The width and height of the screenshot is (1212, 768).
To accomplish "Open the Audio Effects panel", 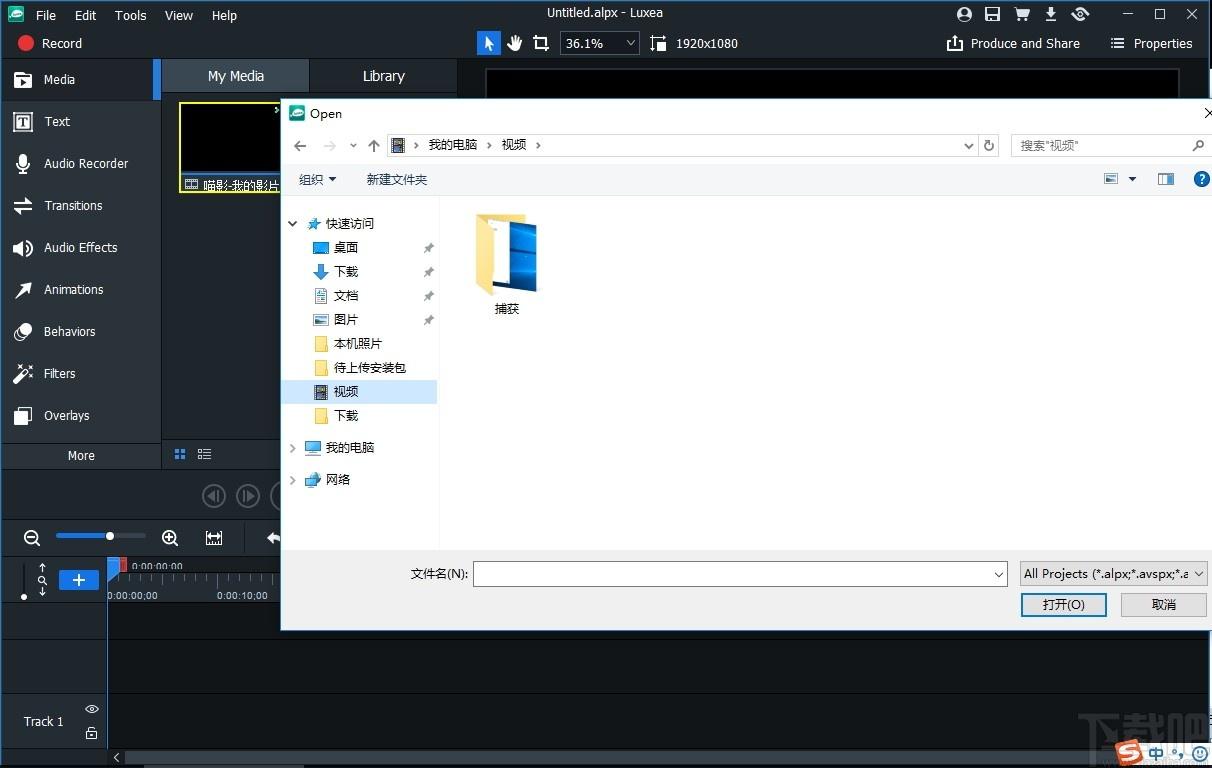I will (80, 247).
